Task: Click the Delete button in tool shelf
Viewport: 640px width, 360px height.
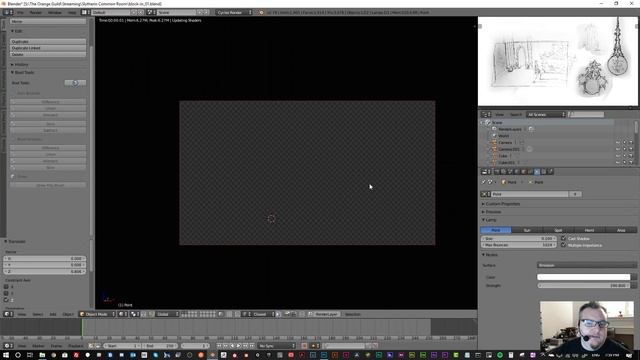Action: (x=48, y=54)
